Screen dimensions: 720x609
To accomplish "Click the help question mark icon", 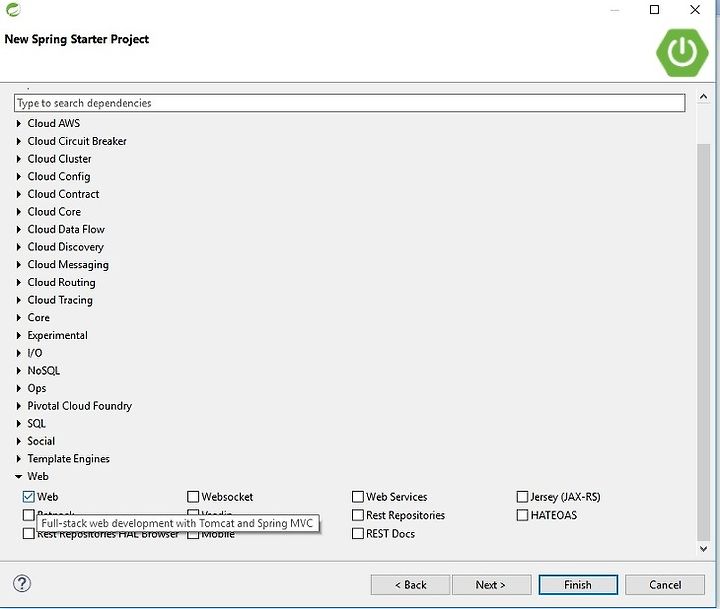I will pos(22,583).
